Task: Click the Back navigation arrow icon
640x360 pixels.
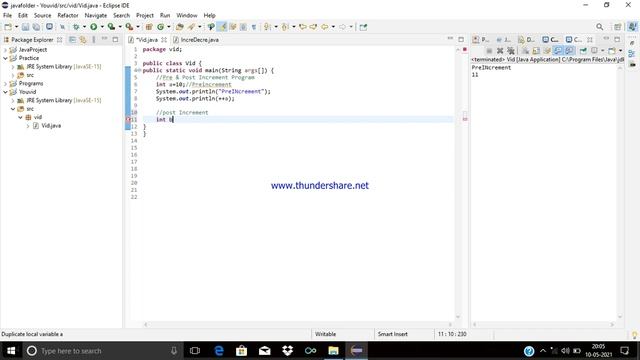Action: 324,27
